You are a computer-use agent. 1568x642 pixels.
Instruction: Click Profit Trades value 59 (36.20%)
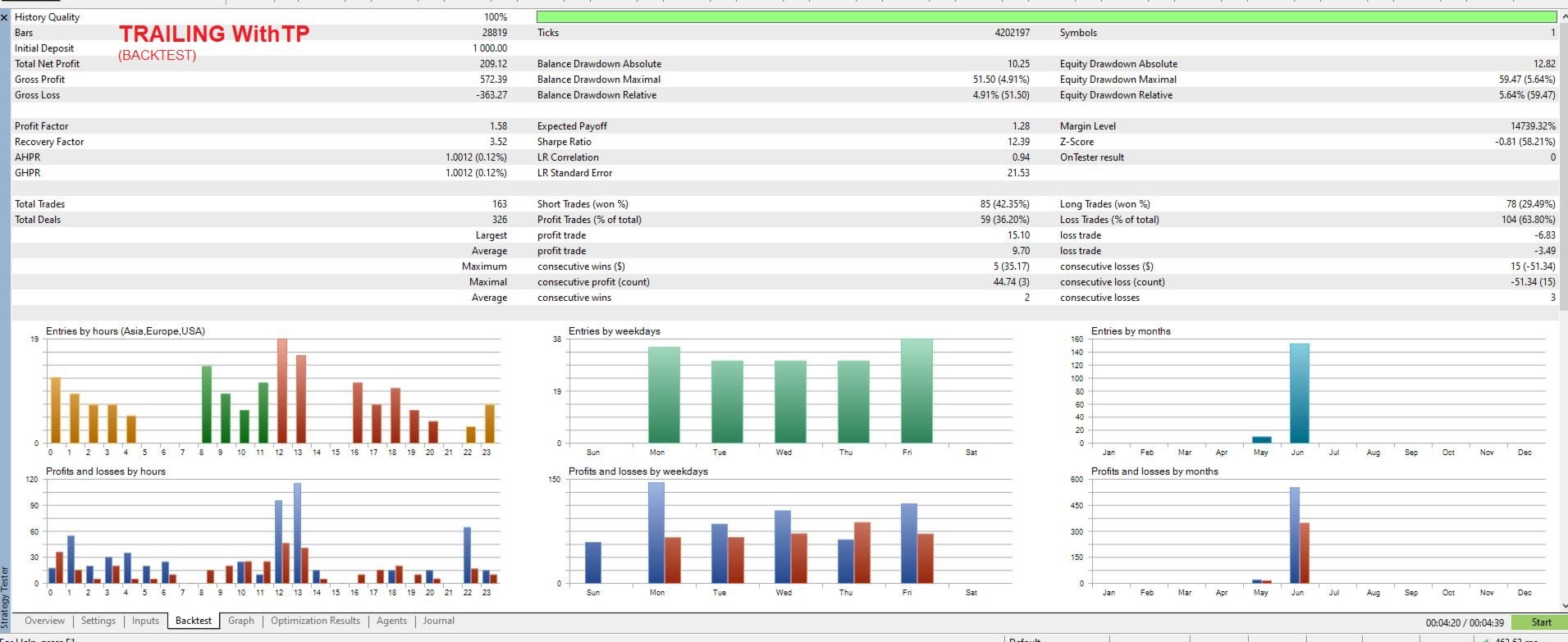tap(1005, 220)
